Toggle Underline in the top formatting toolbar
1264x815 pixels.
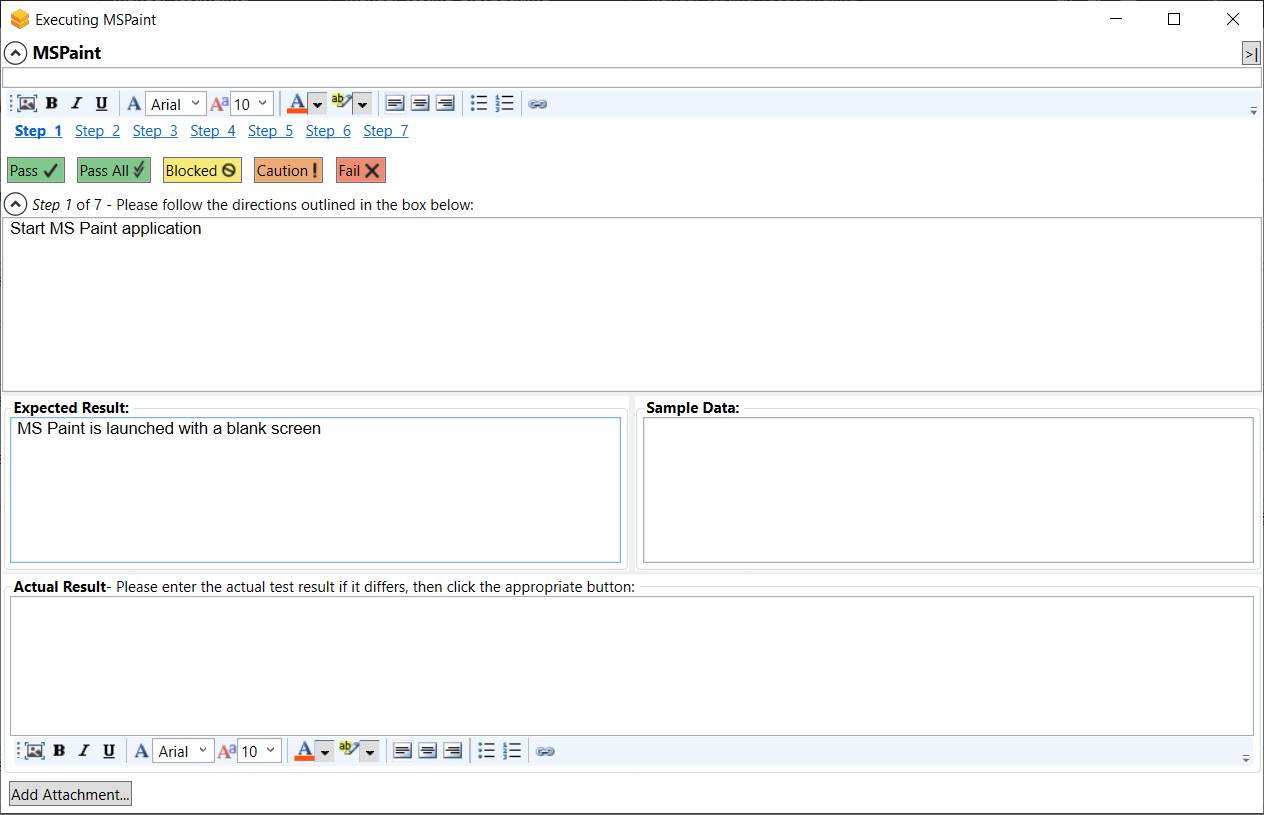pyautogui.click(x=101, y=104)
